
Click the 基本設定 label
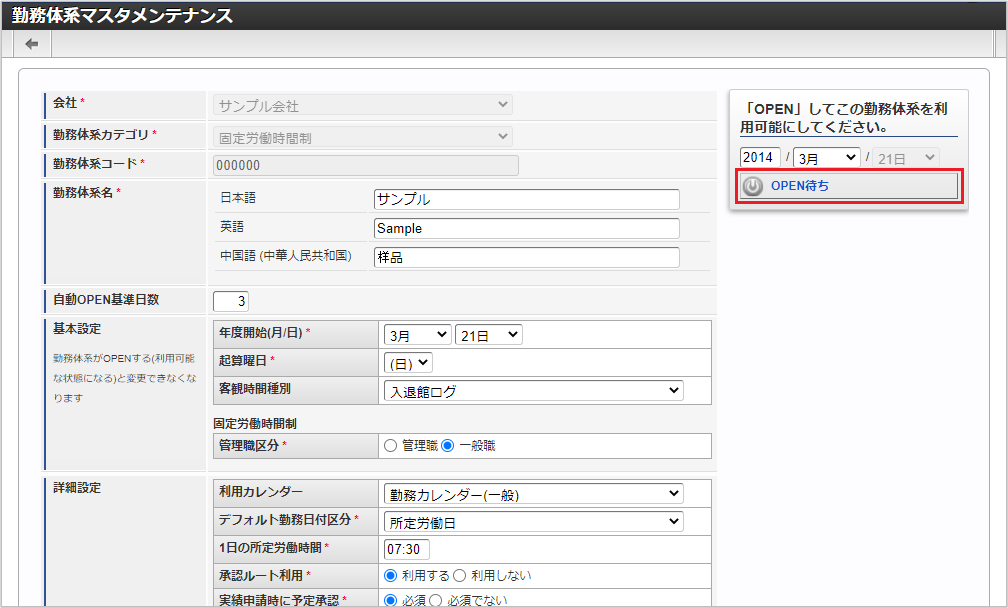click(x=77, y=329)
